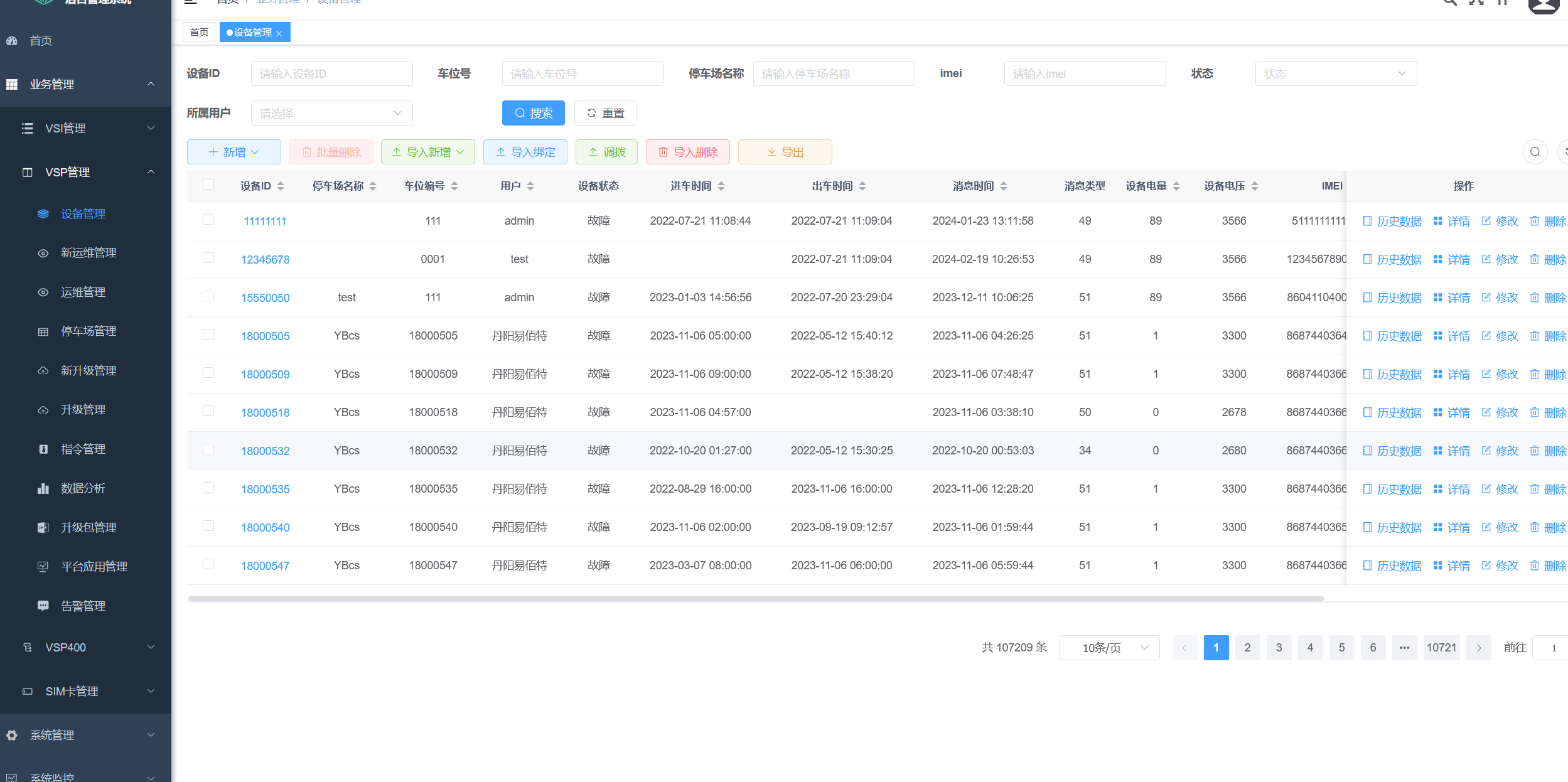Focus the 停车场名称 input field
Viewport: 1568px width, 782px height.
click(x=834, y=73)
